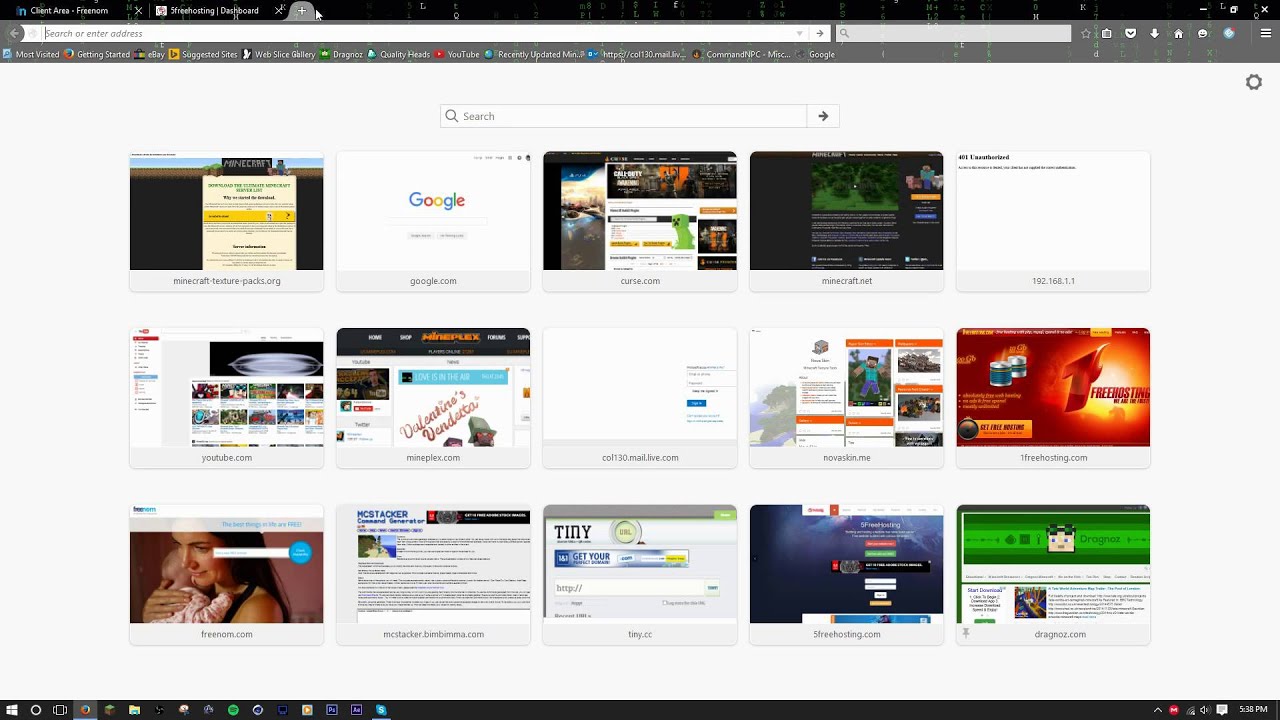Open Cortana search circle in taskbar
Viewport: 1280px width, 720px height.
(36, 710)
